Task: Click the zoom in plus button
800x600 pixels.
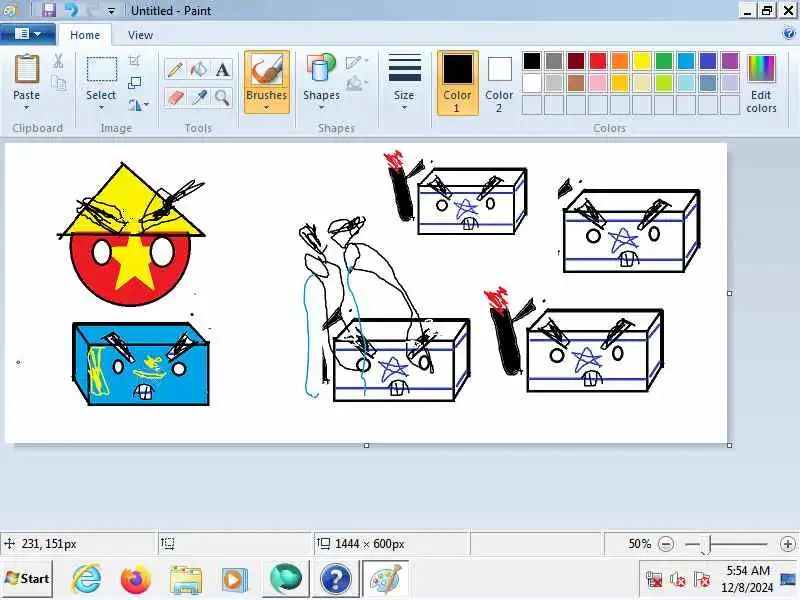Action: click(x=787, y=544)
